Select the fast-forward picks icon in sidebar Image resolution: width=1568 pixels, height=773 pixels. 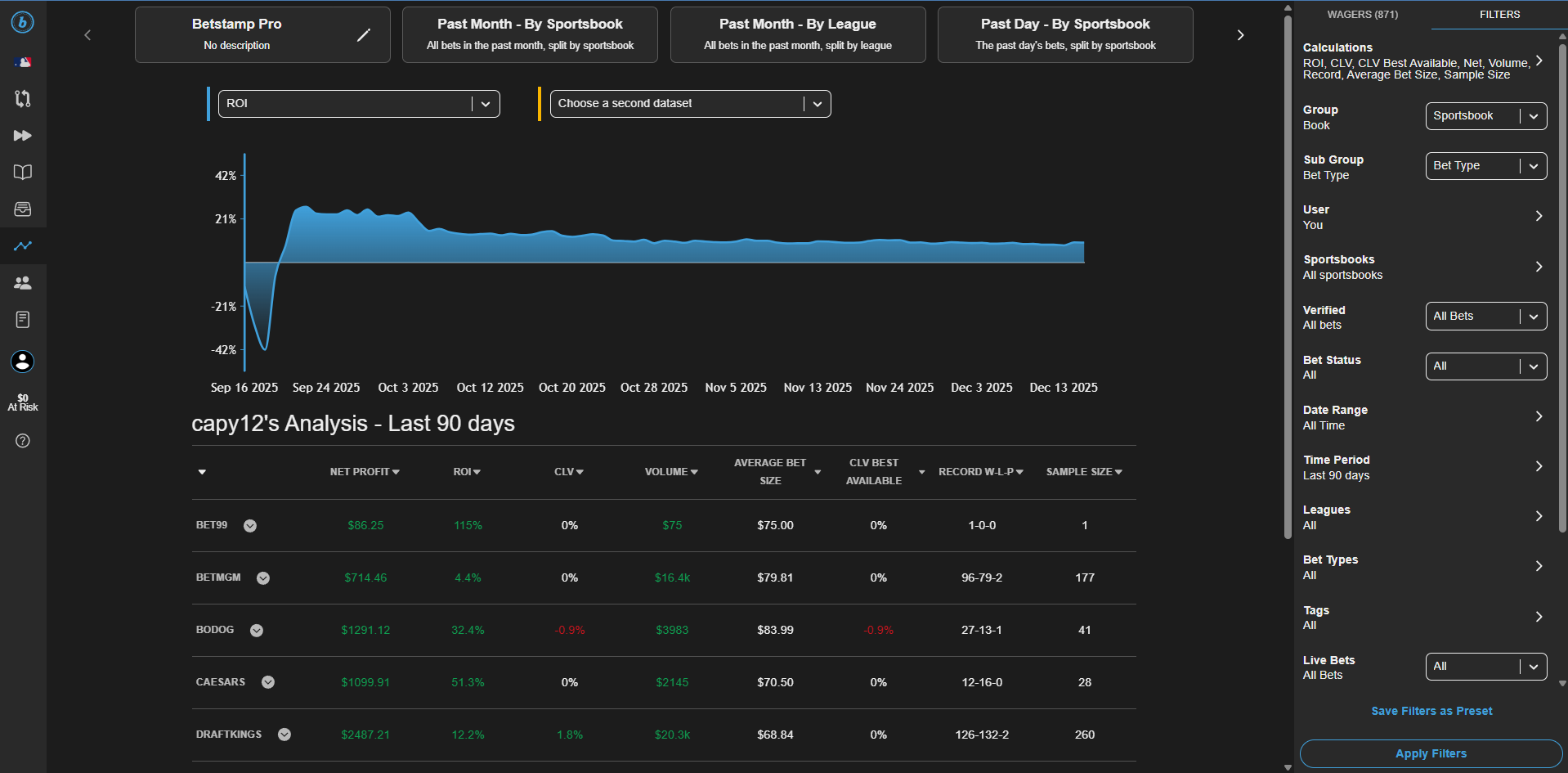pyautogui.click(x=22, y=136)
